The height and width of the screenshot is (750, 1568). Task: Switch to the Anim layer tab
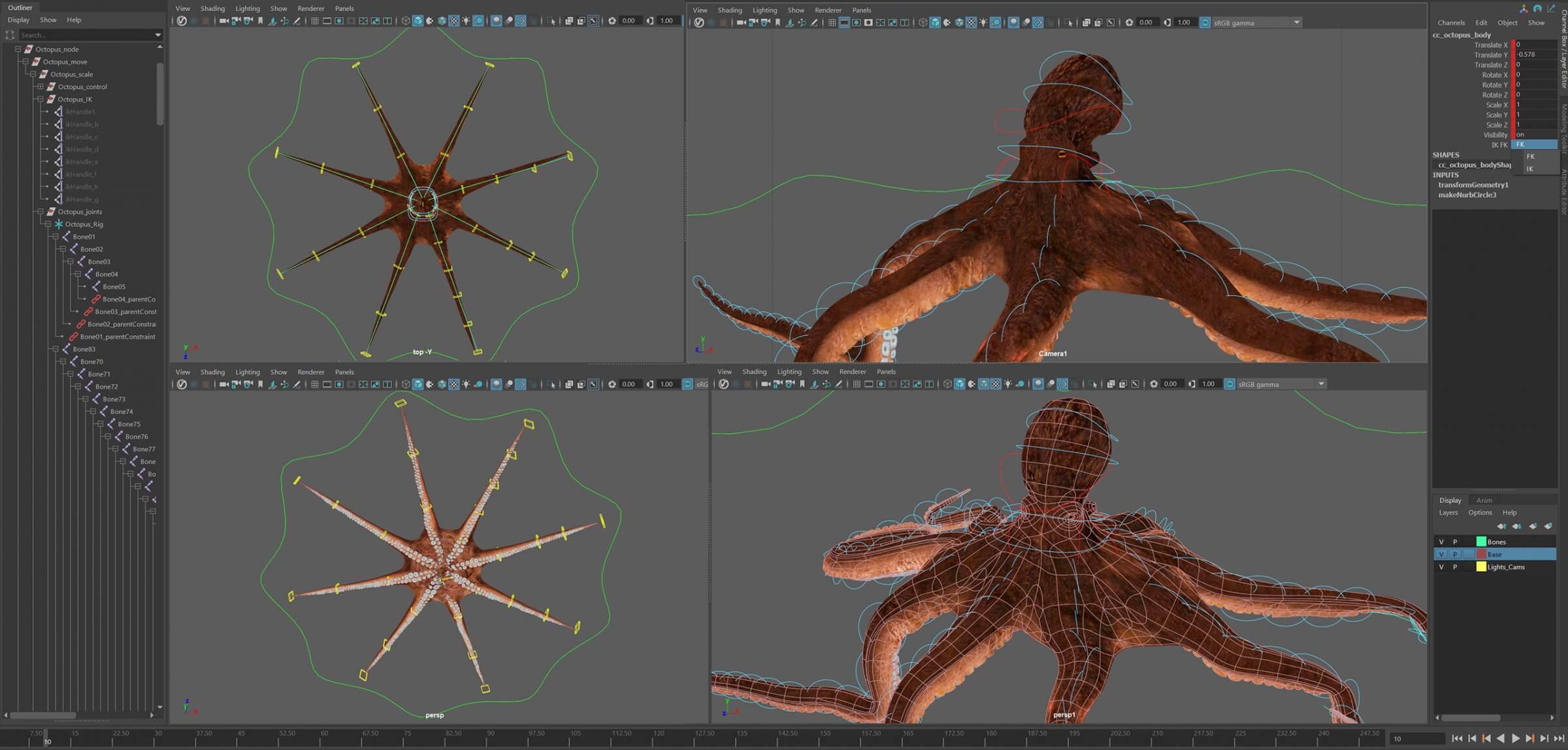(x=1484, y=500)
